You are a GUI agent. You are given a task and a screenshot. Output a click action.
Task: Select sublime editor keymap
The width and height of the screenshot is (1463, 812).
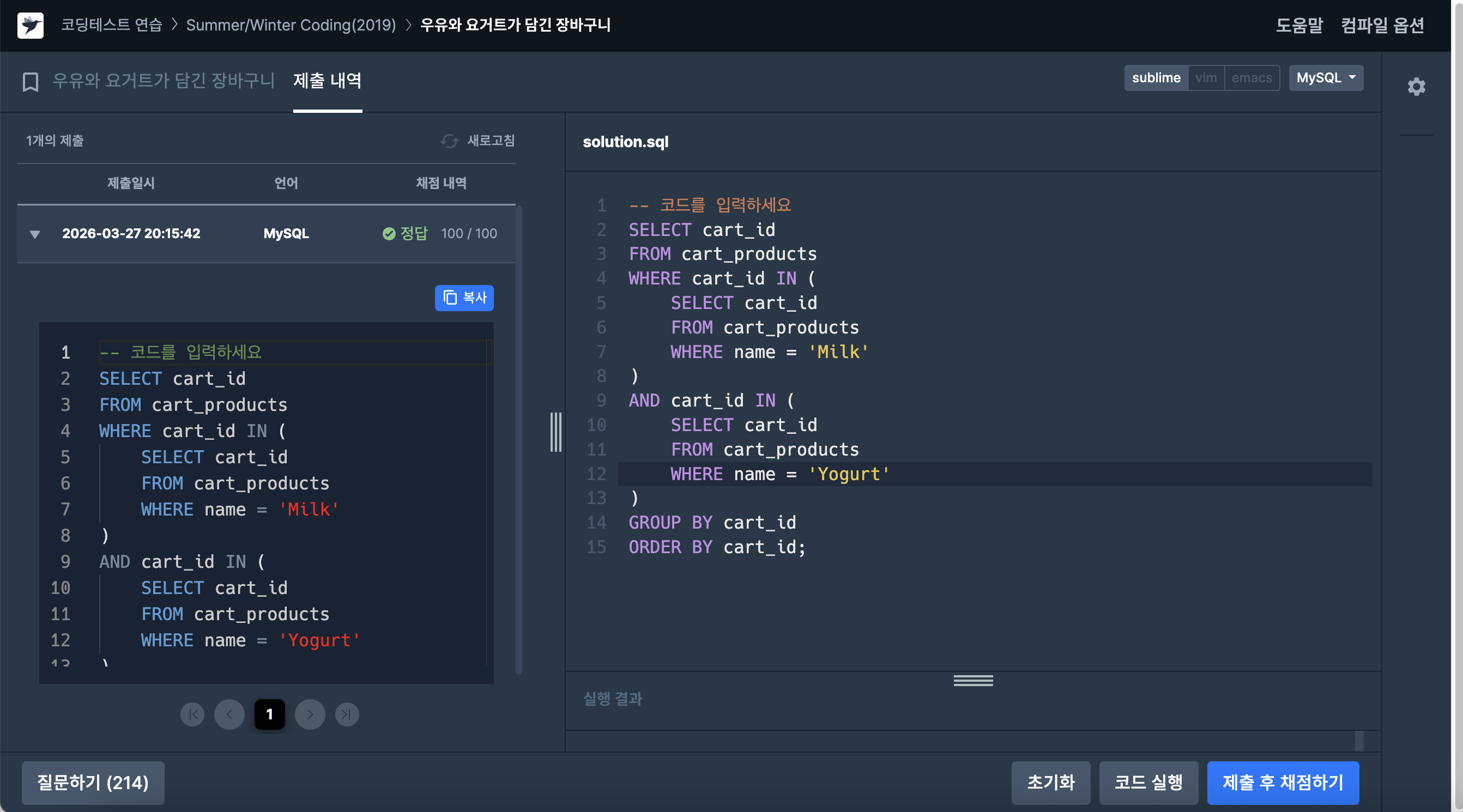tap(1156, 78)
